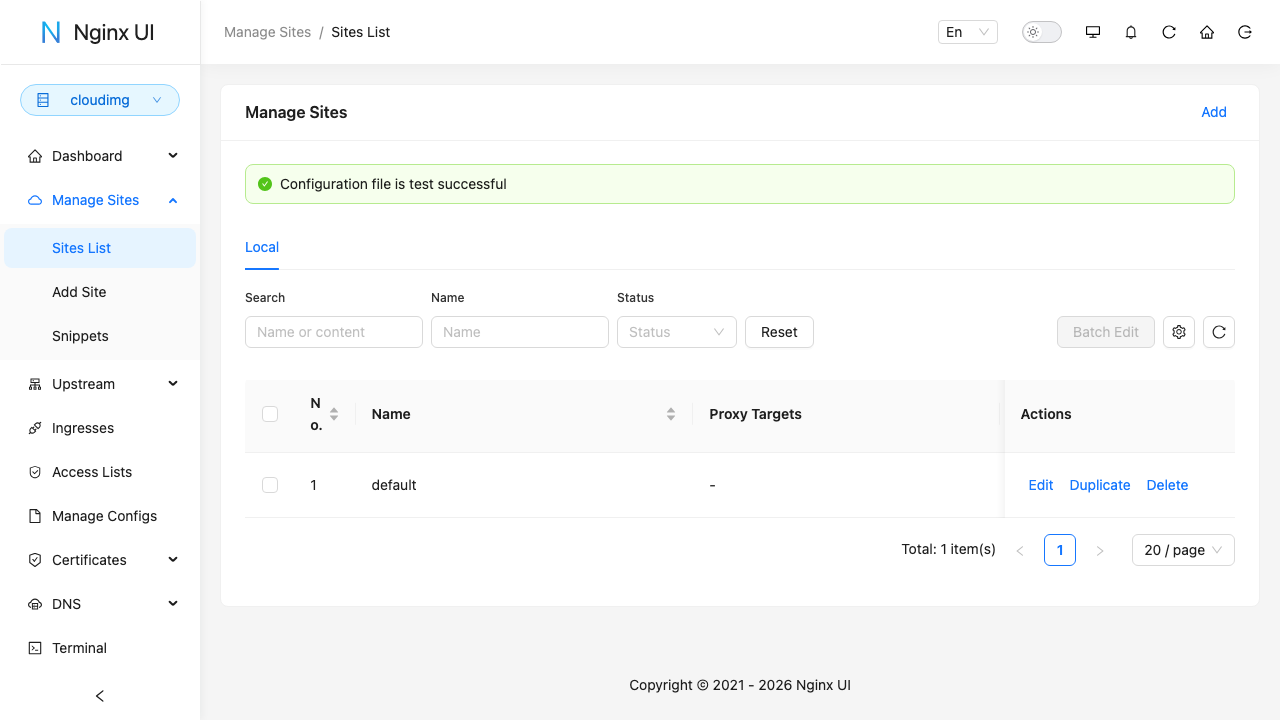Click the Add link

pyautogui.click(x=1214, y=112)
